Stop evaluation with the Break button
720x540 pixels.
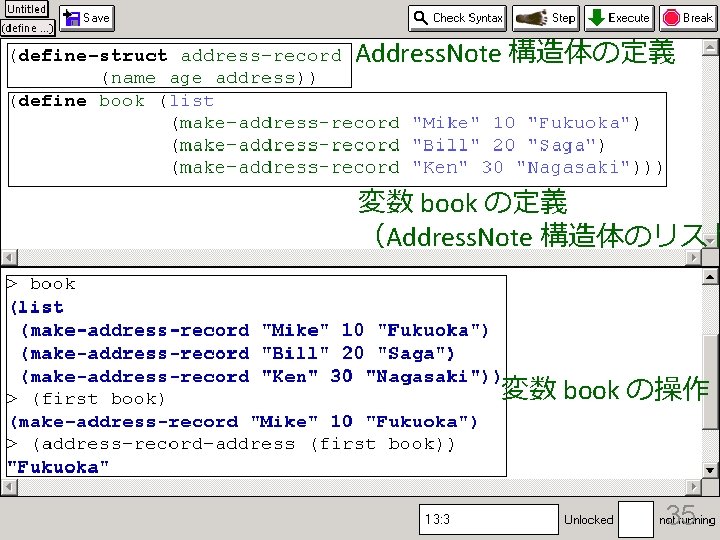pos(688,18)
